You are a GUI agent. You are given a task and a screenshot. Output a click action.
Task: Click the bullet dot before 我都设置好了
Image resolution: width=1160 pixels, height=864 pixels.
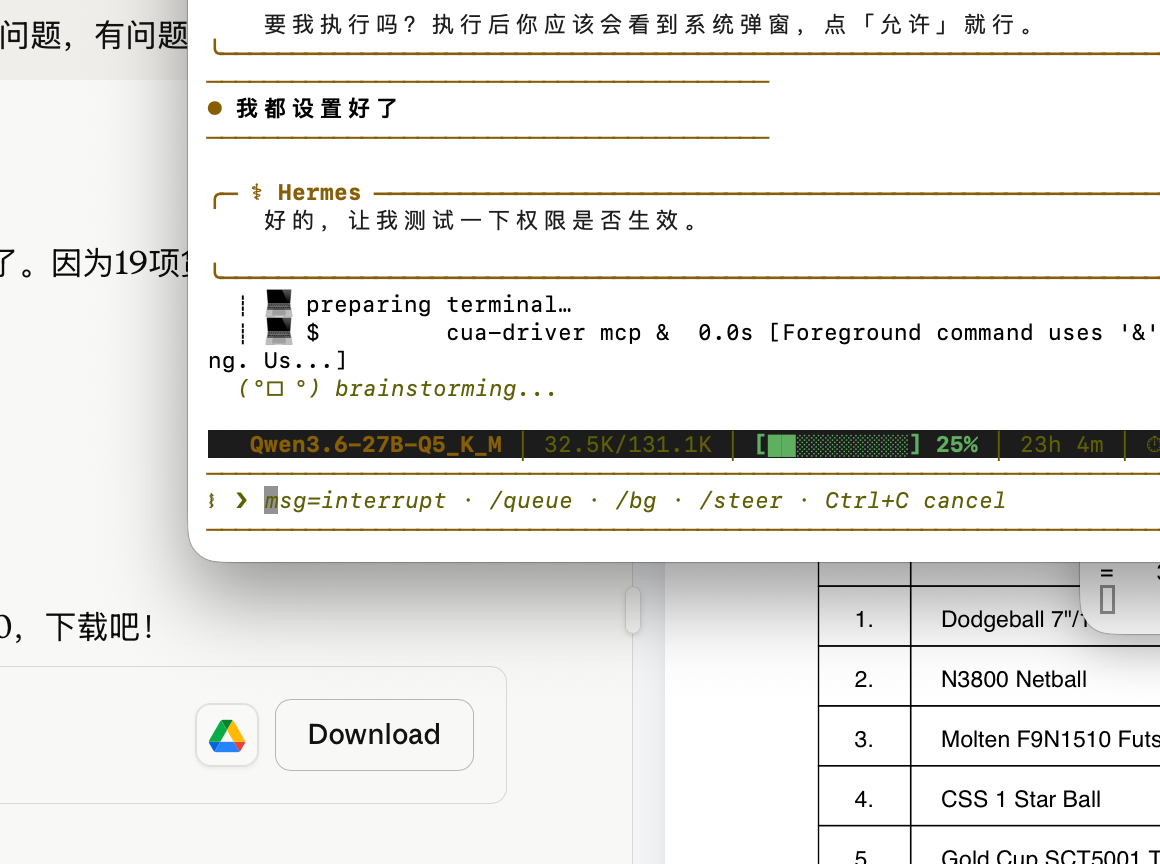(215, 109)
